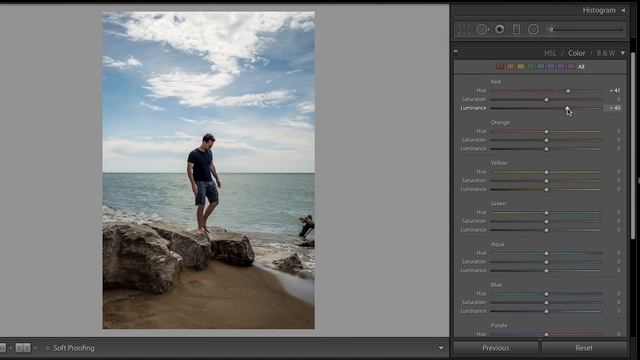The height and width of the screenshot is (360, 640).
Task: Select the Radial Filter tool
Action: pyautogui.click(x=533, y=29)
